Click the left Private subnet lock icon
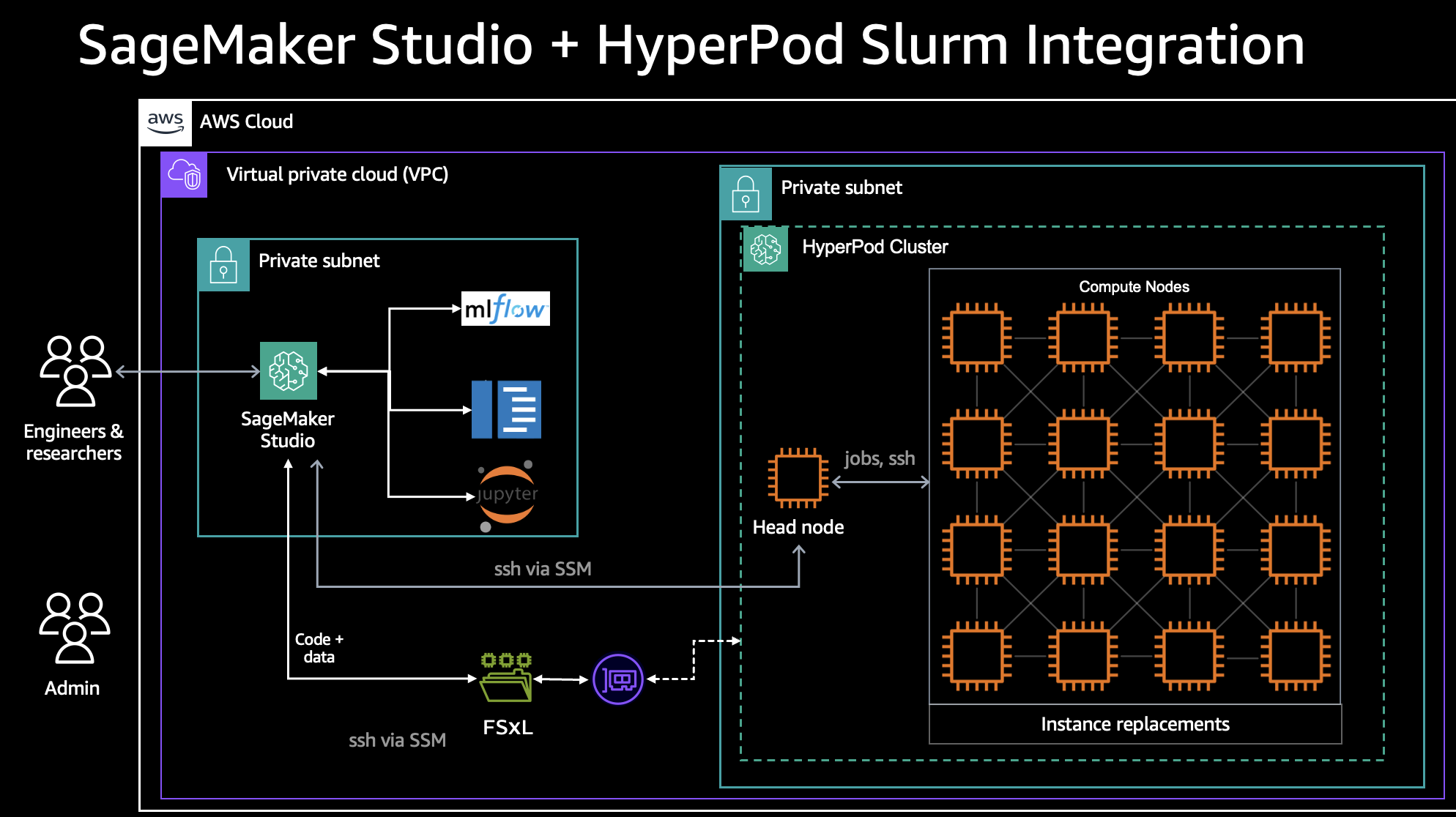The width and height of the screenshot is (1456, 817). (x=223, y=265)
